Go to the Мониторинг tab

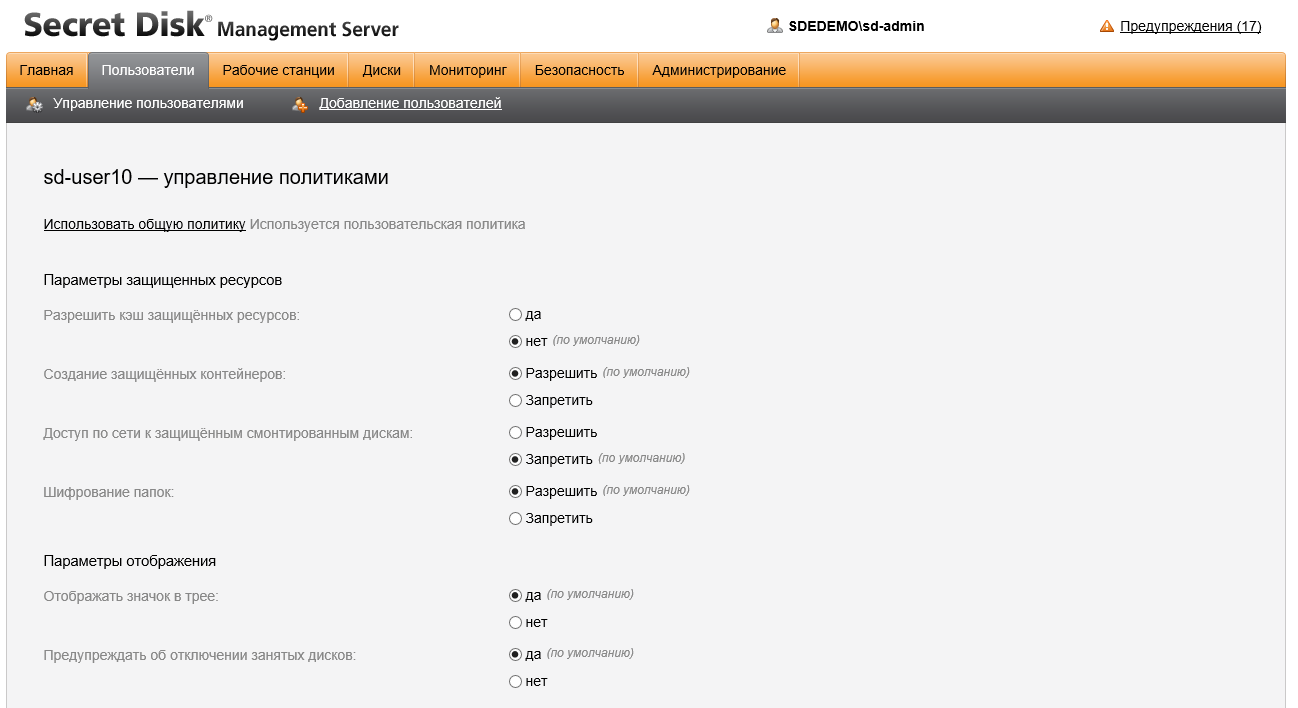tap(468, 70)
